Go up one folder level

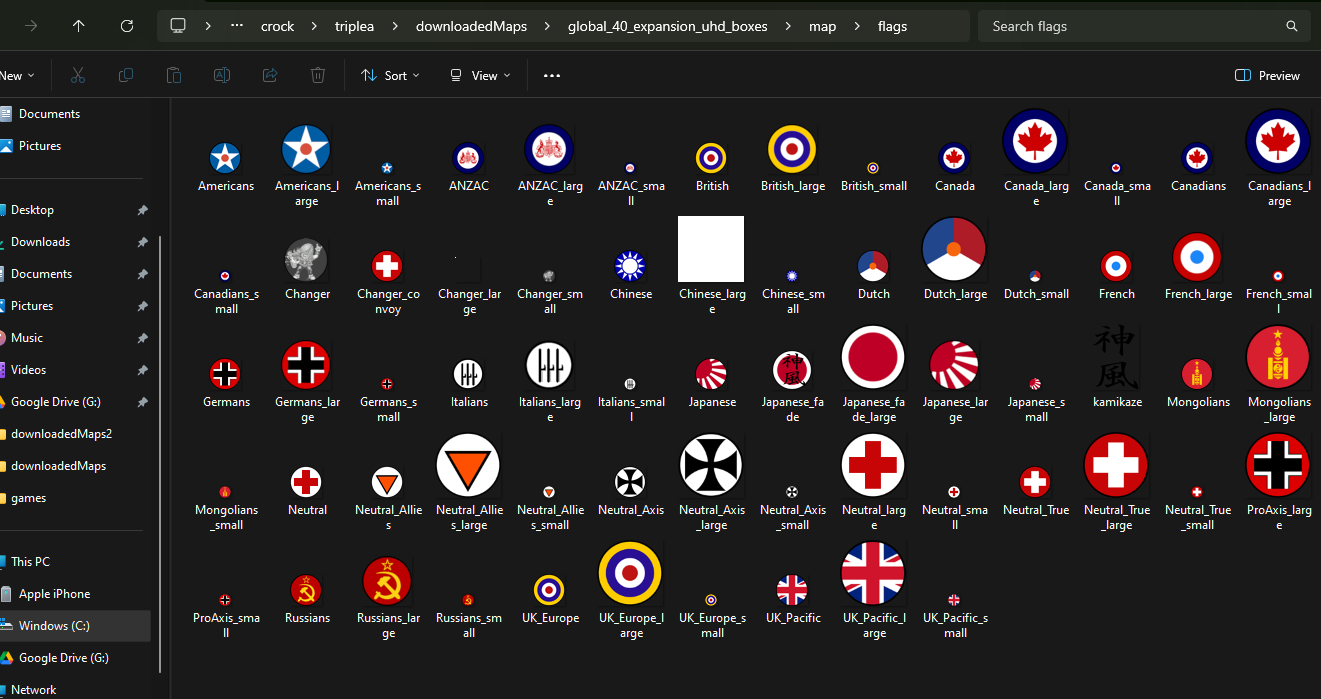tap(79, 26)
